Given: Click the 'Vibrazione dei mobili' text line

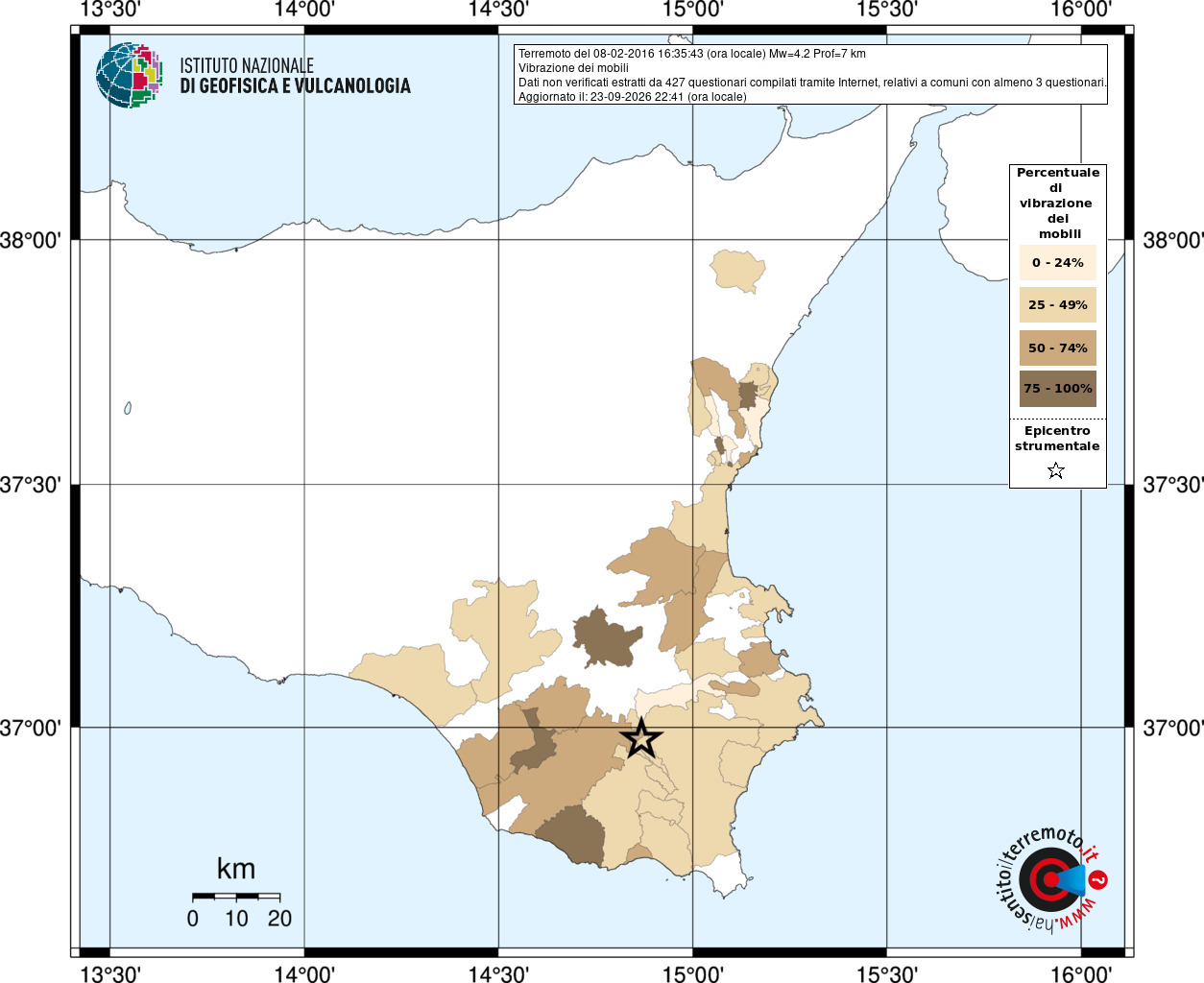Looking at the screenshot, I should point(573,68).
